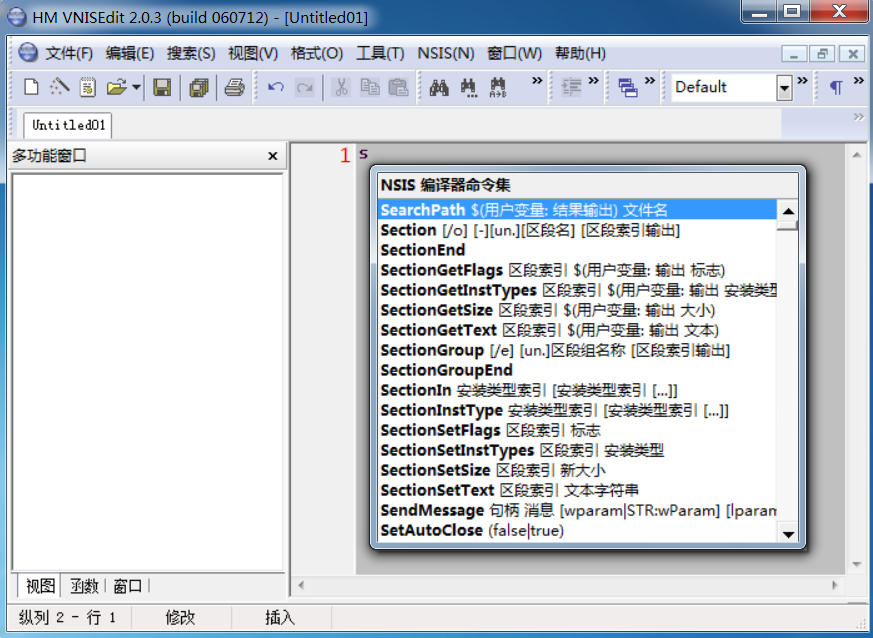Click the editor horizontal scrollbar left arrow

(301, 585)
